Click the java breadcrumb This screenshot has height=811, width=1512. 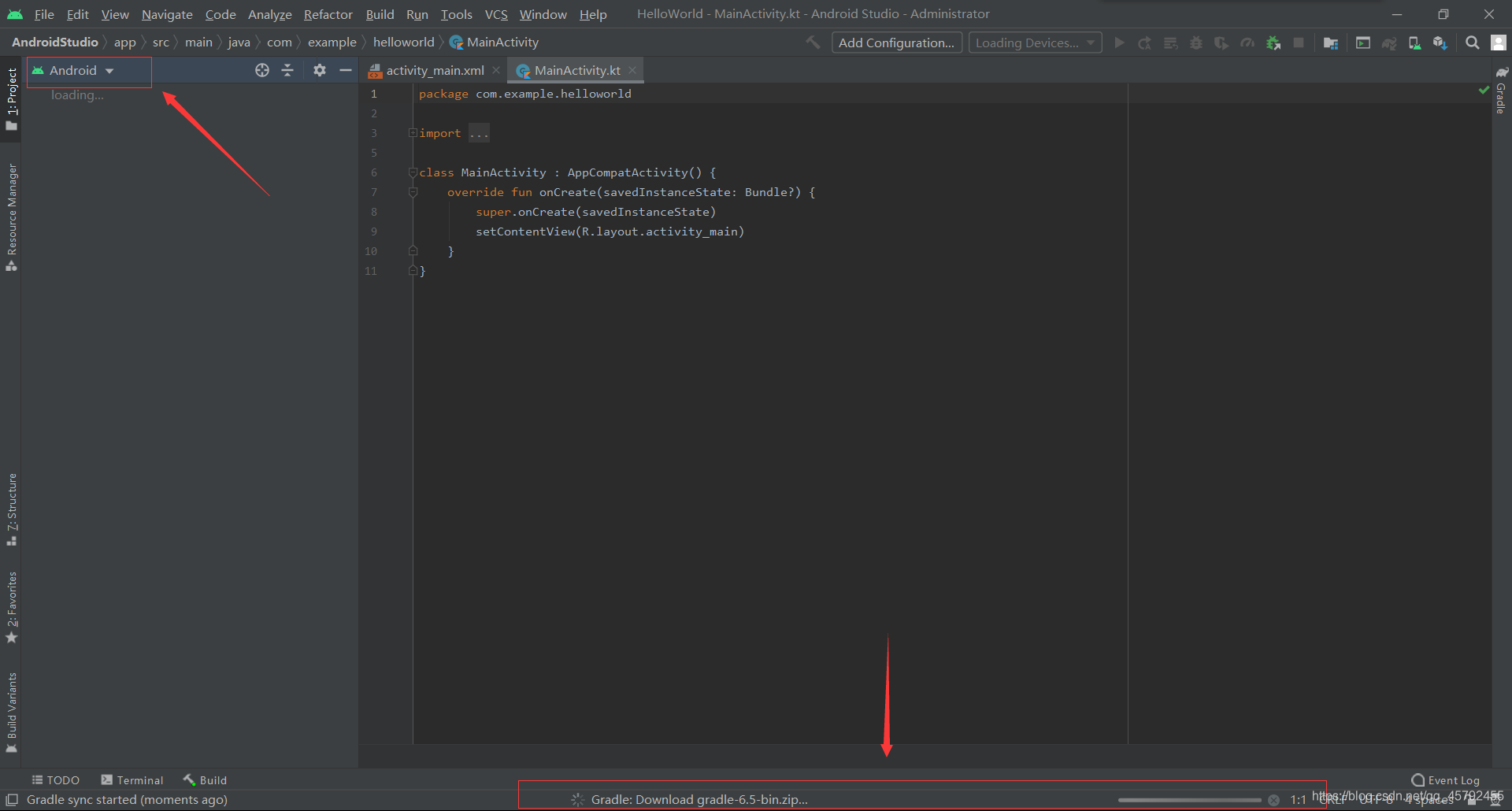(239, 42)
